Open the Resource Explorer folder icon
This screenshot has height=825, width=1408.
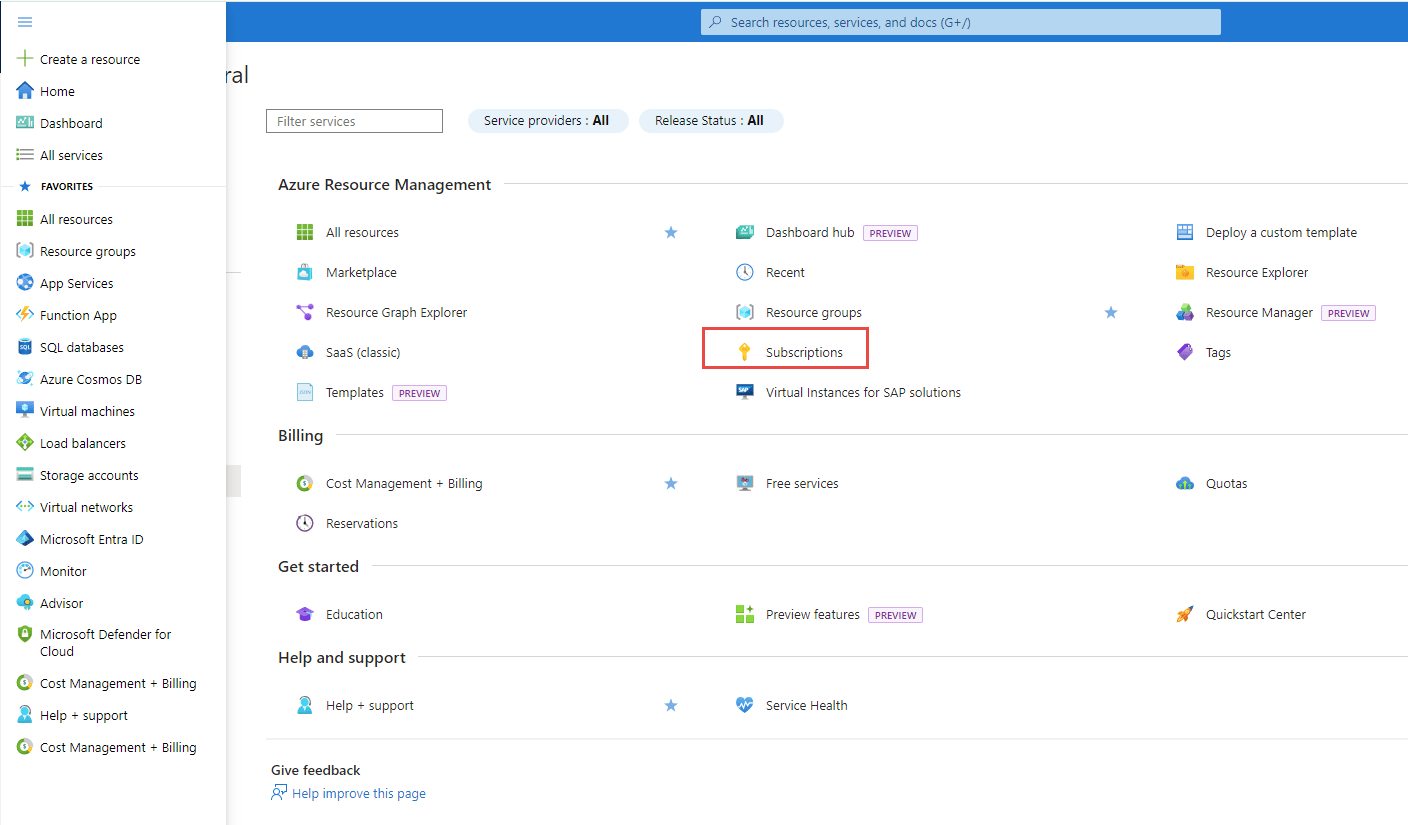[1185, 272]
